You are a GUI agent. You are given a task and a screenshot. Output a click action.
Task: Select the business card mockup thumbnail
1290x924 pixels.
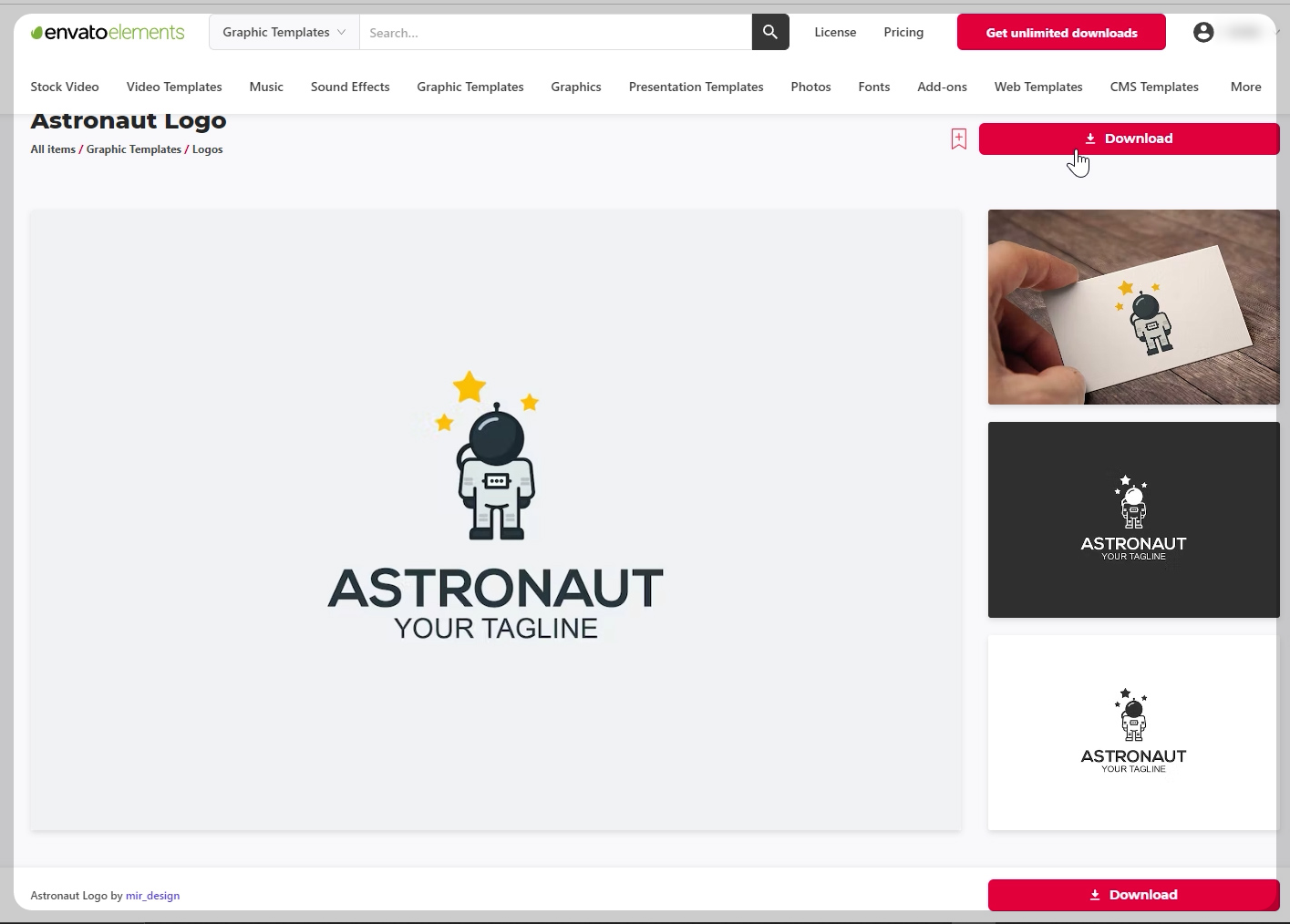point(1133,307)
